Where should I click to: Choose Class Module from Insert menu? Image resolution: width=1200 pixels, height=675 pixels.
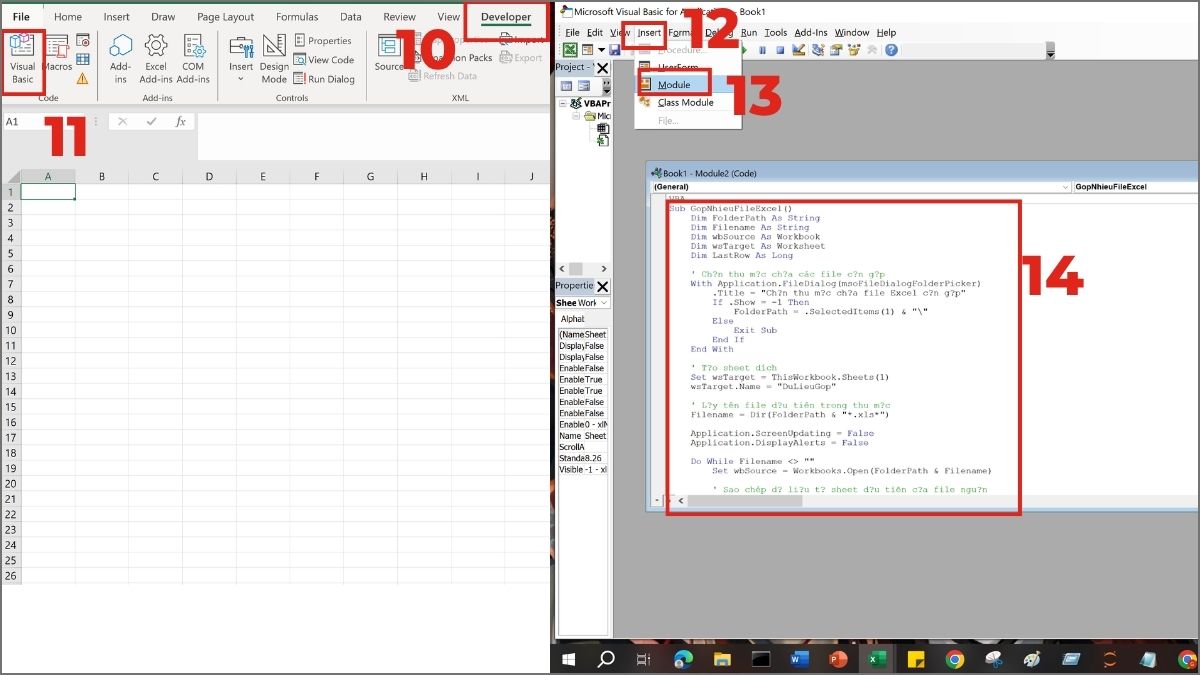click(x=686, y=102)
